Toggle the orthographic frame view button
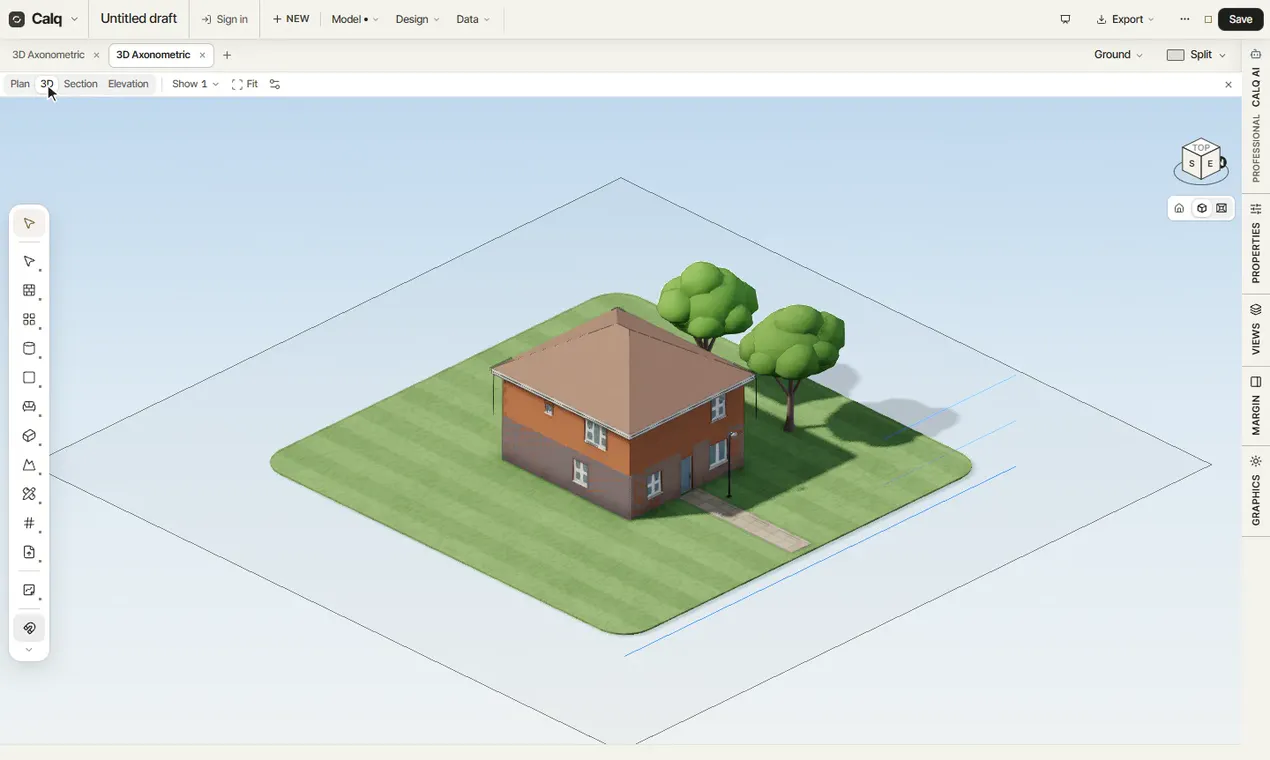This screenshot has width=1270, height=760. [1222, 208]
